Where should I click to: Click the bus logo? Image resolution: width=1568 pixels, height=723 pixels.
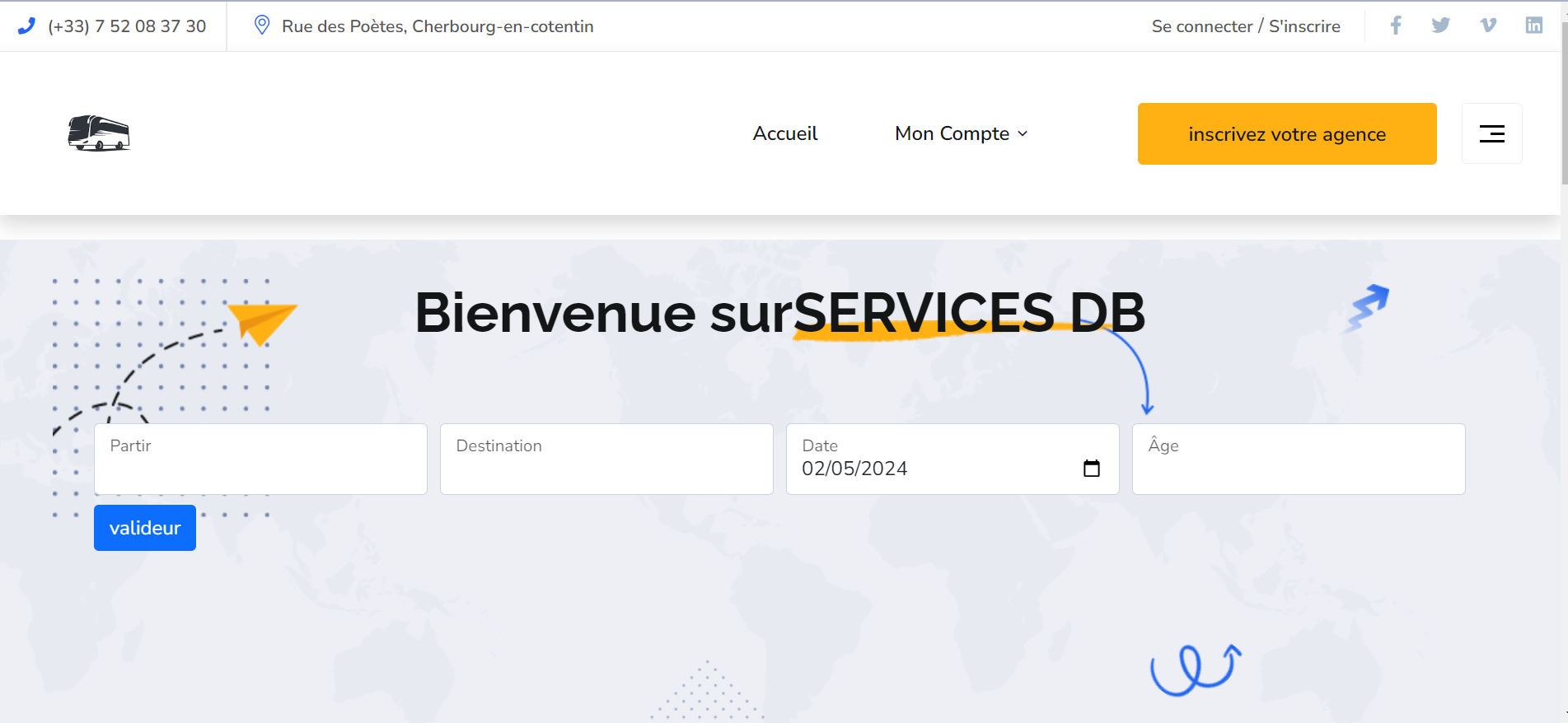pyautogui.click(x=99, y=133)
